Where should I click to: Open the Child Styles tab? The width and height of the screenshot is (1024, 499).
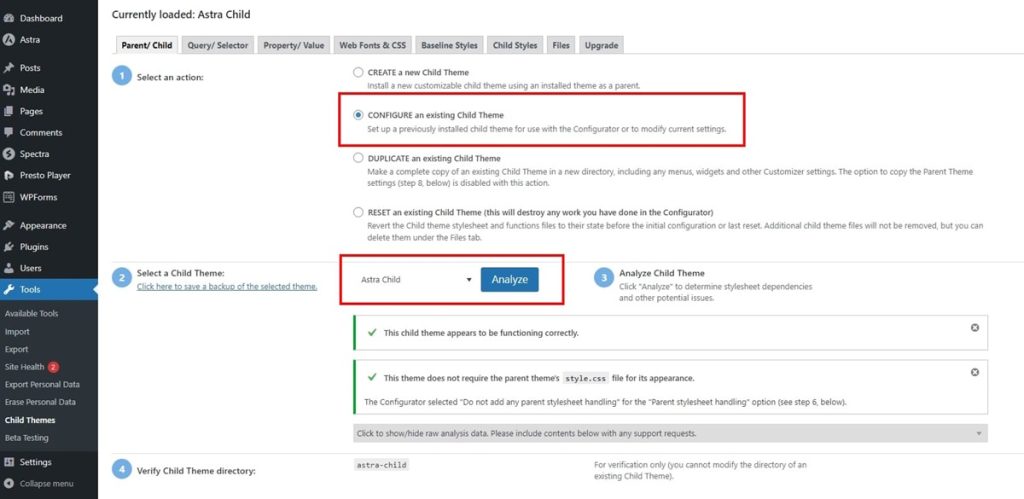[x=515, y=45]
